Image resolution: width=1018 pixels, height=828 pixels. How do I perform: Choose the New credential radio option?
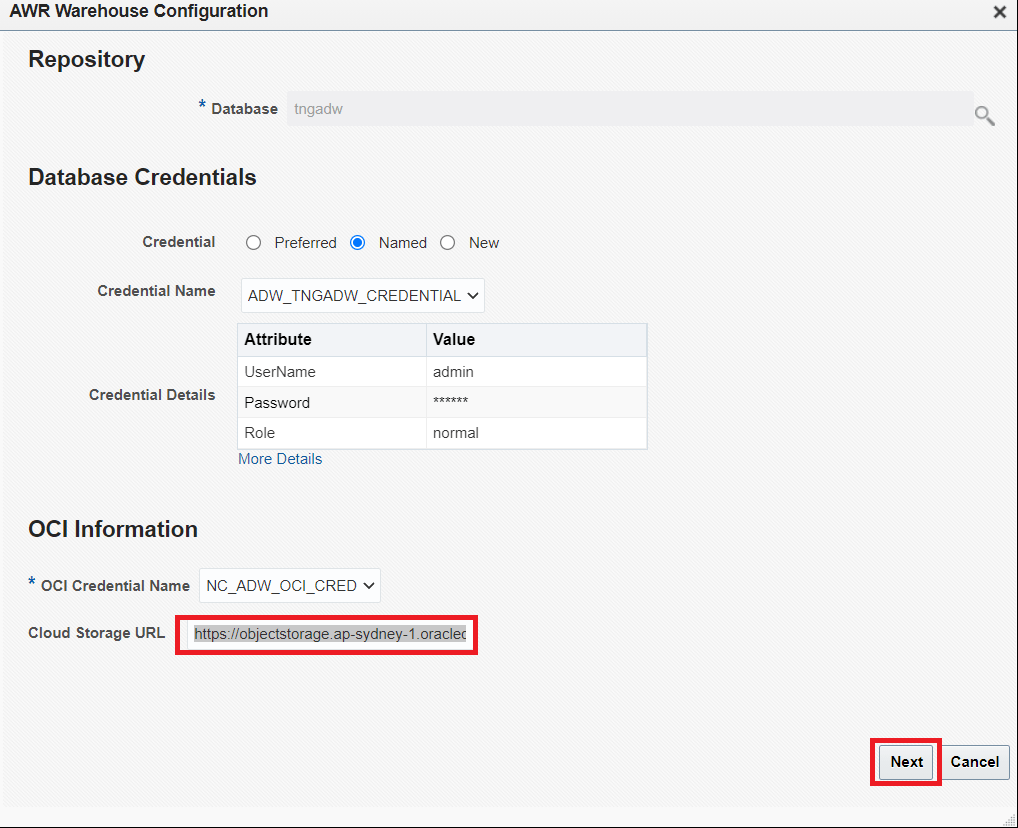click(448, 243)
